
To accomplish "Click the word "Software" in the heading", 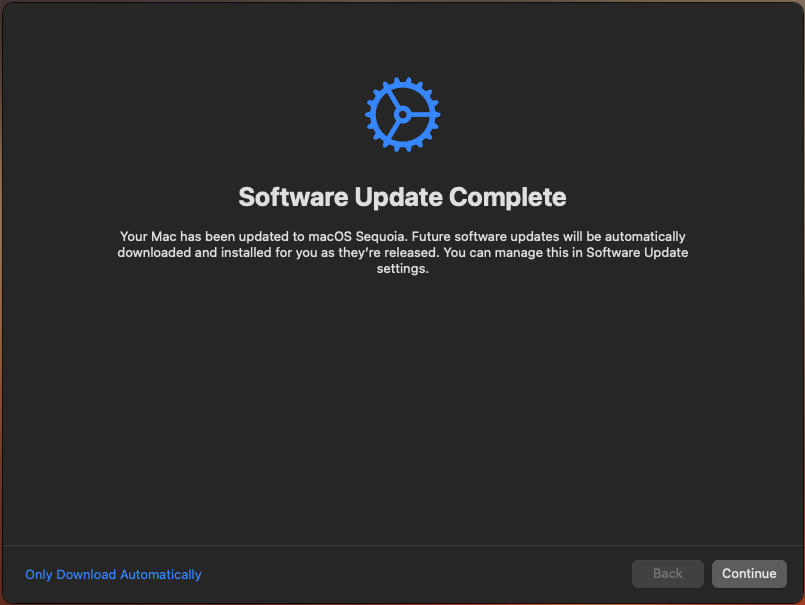I will (293, 197).
